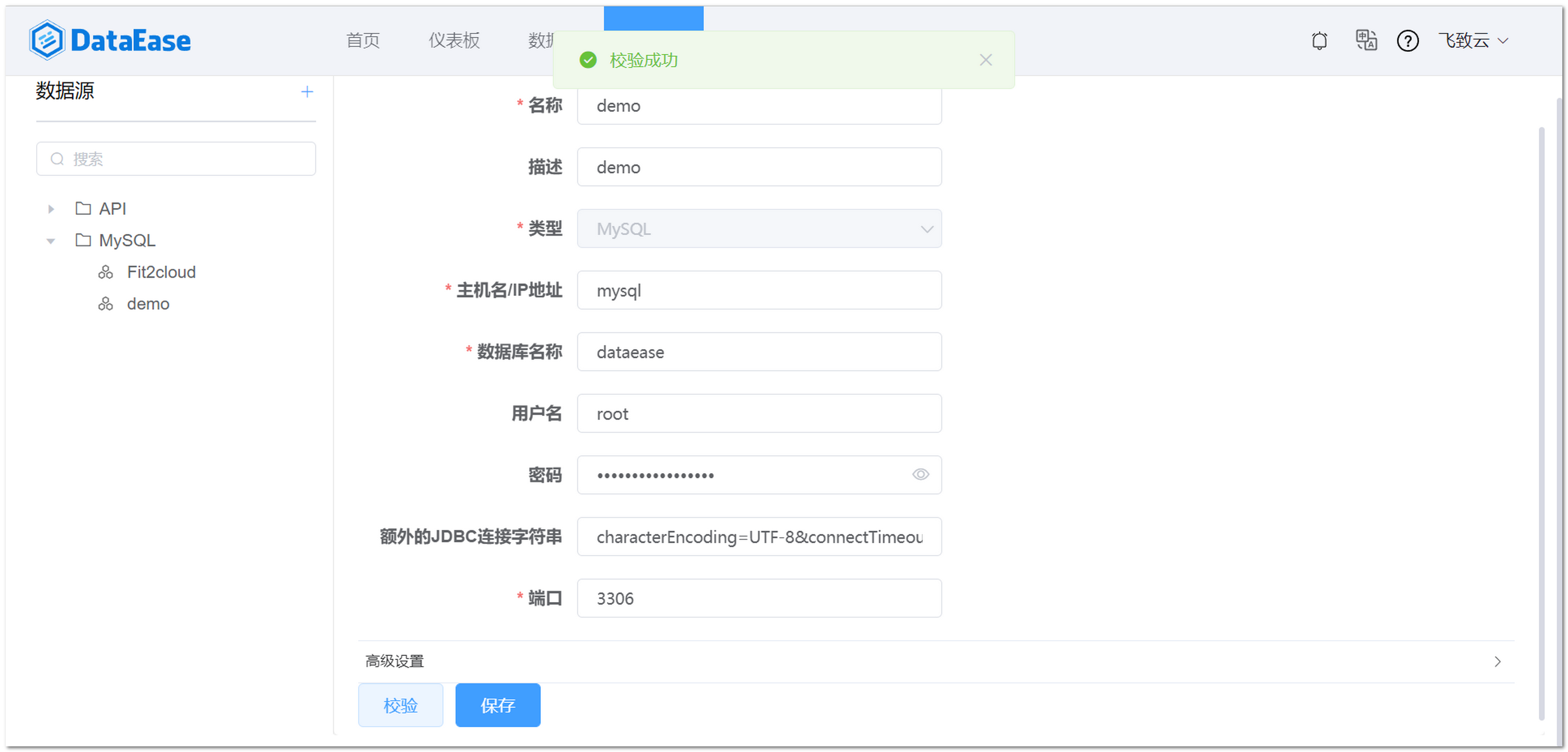
Task: Click the 端口 input field
Action: coord(758,598)
